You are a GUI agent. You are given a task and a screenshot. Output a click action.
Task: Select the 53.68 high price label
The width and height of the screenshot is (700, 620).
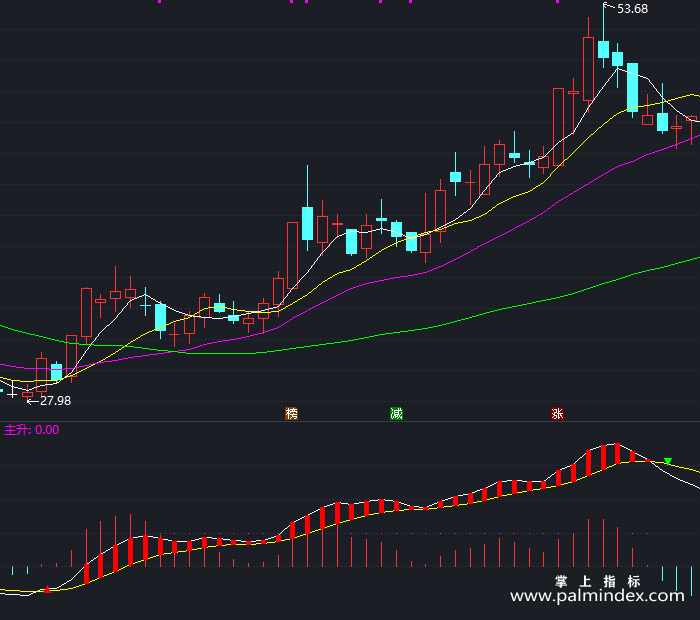click(x=632, y=9)
